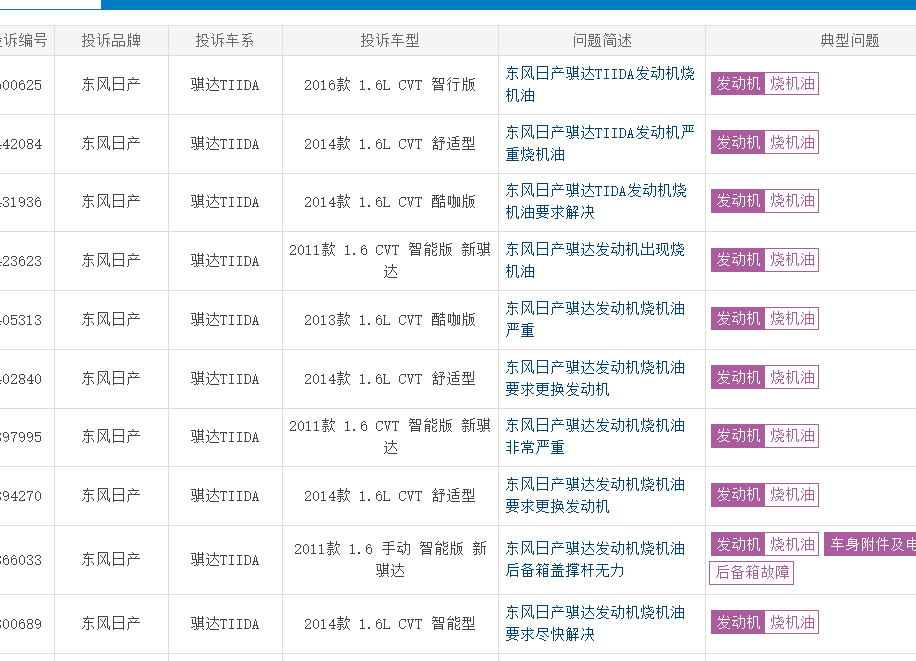Click 发动机 tag in the 05313 row
The image size is (916, 661).
[x=738, y=319]
